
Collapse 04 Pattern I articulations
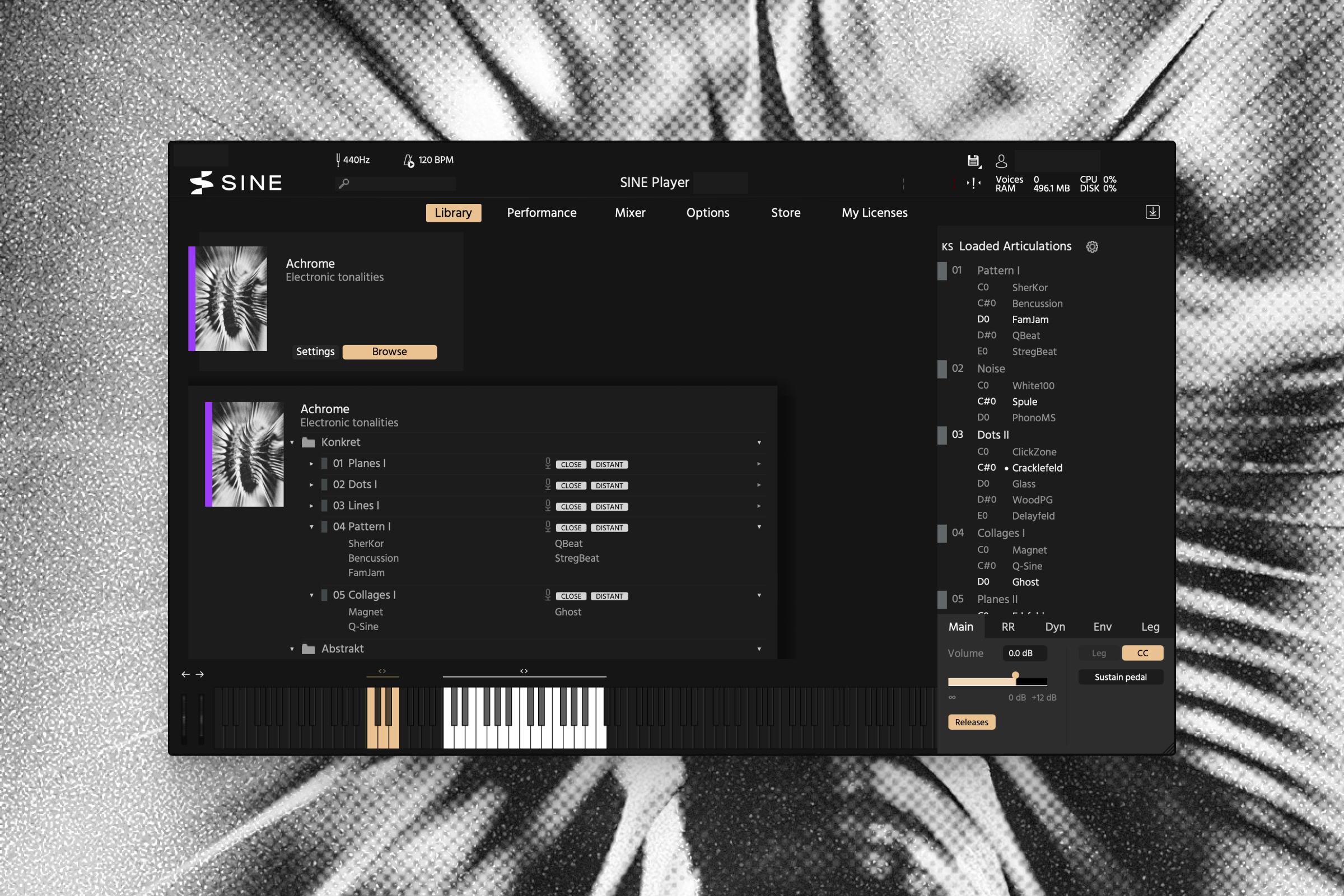pyautogui.click(x=311, y=527)
